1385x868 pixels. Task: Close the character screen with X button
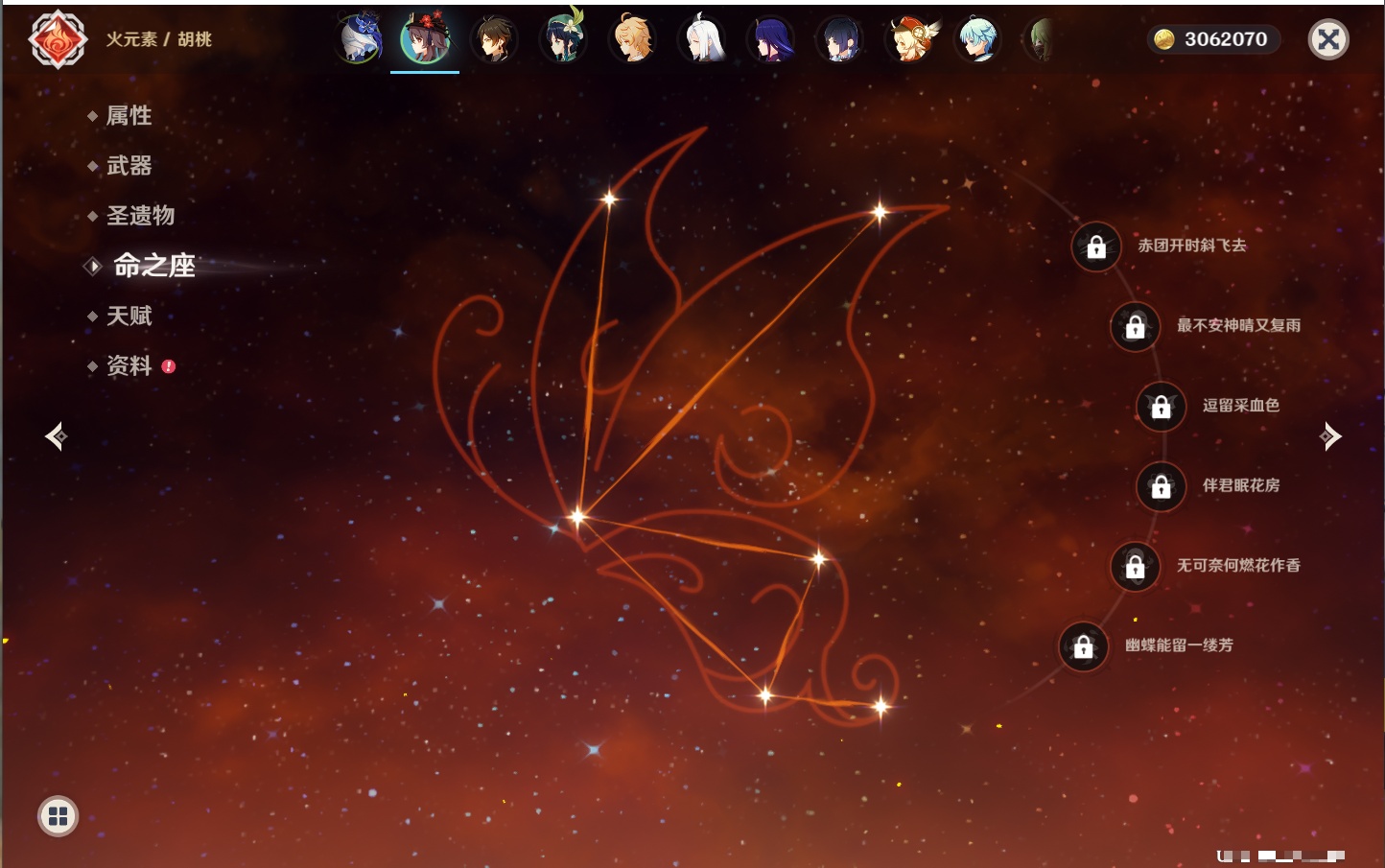pyautogui.click(x=1328, y=39)
